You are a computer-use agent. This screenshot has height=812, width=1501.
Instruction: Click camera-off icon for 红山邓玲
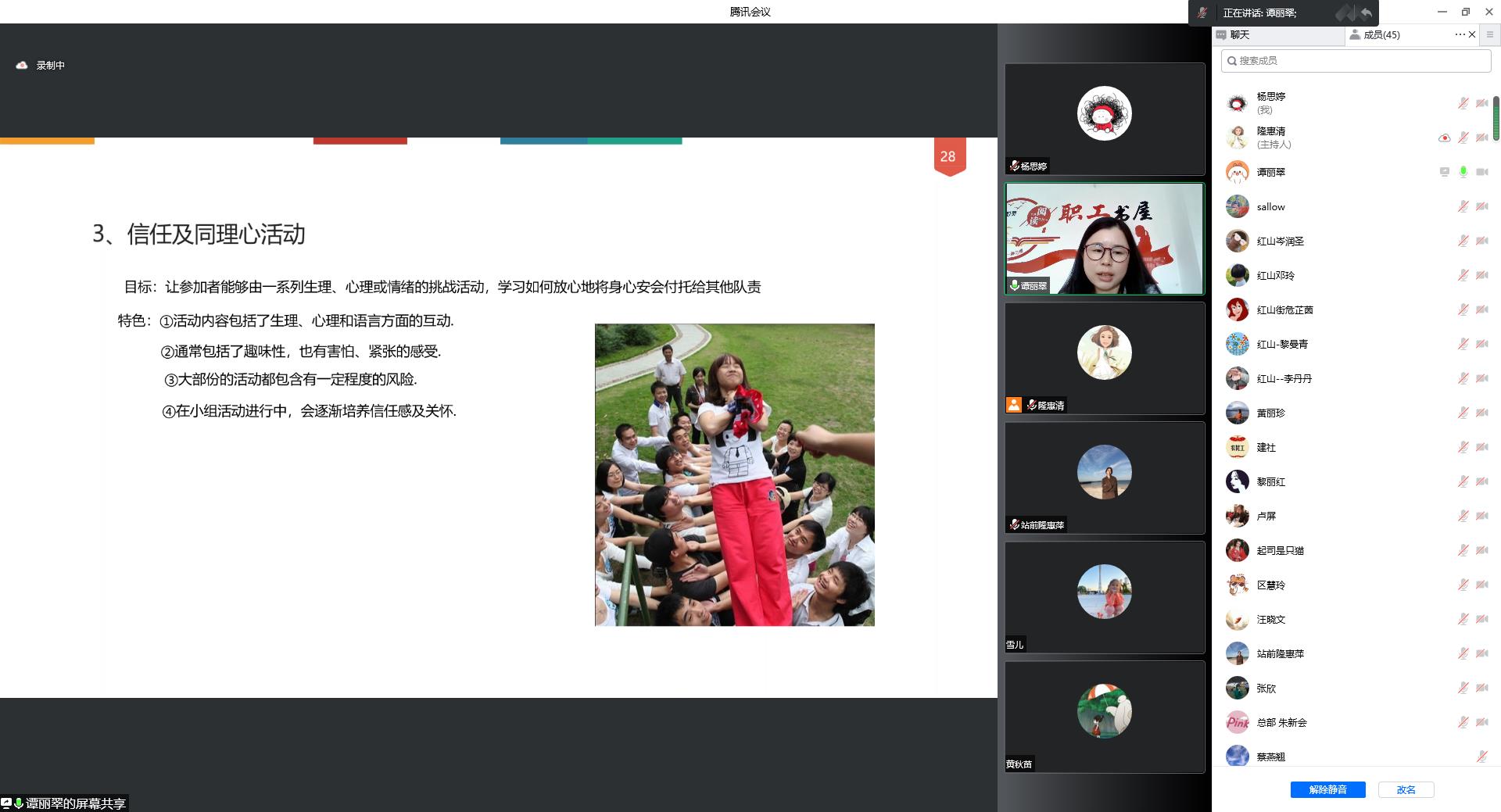pos(1481,275)
